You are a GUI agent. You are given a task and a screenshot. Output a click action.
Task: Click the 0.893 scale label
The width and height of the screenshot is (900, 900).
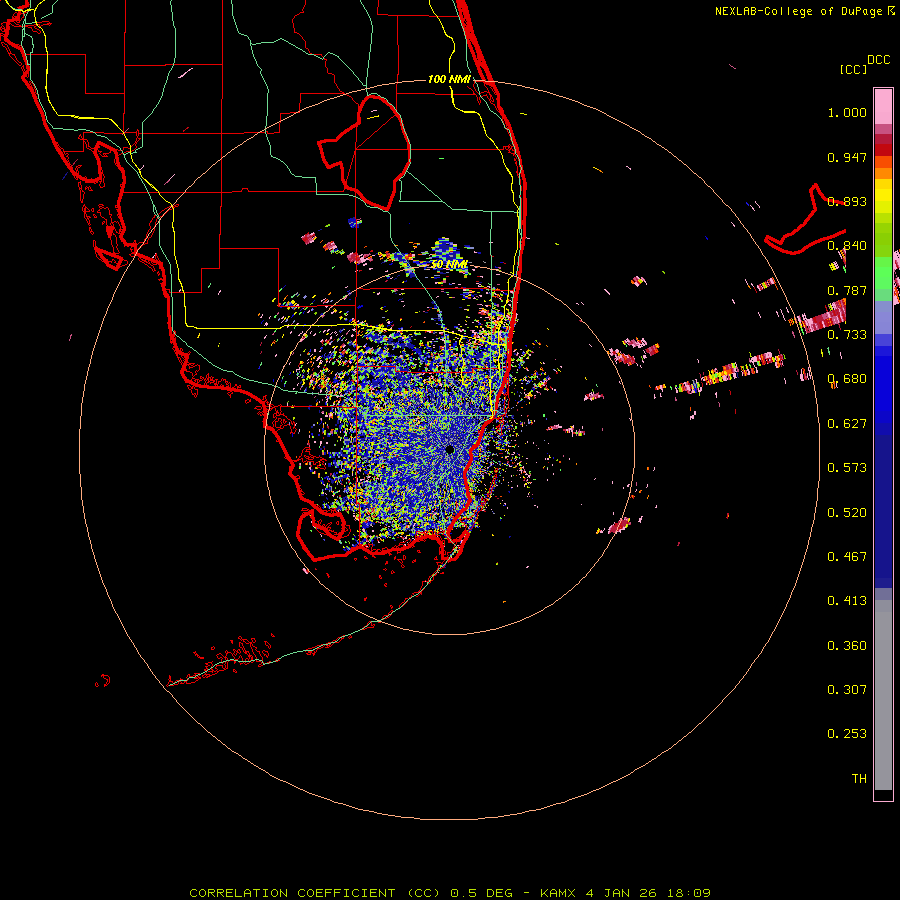pyautogui.click(x=847, y=201)
